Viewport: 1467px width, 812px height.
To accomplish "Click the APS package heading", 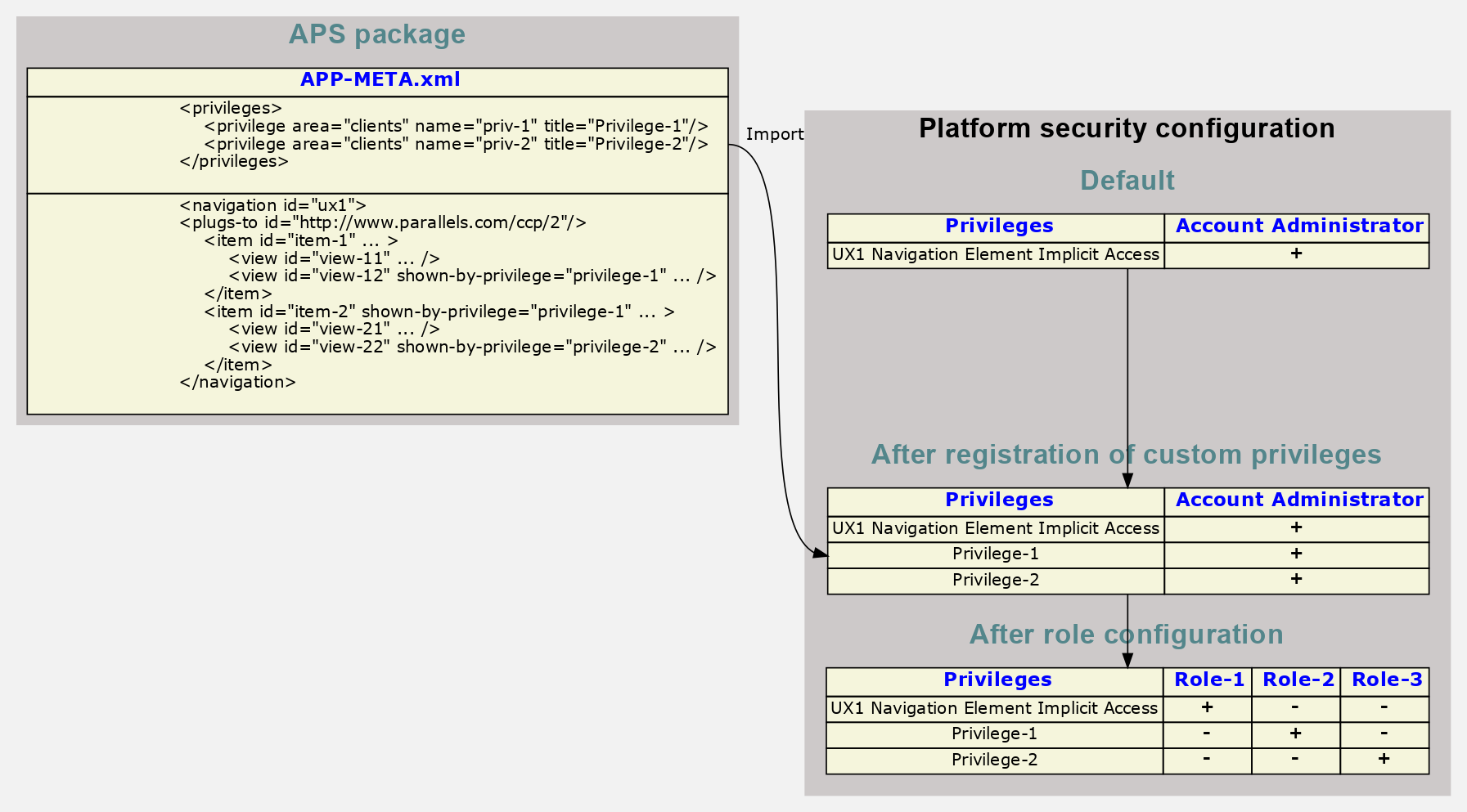I will click(376, 34).
